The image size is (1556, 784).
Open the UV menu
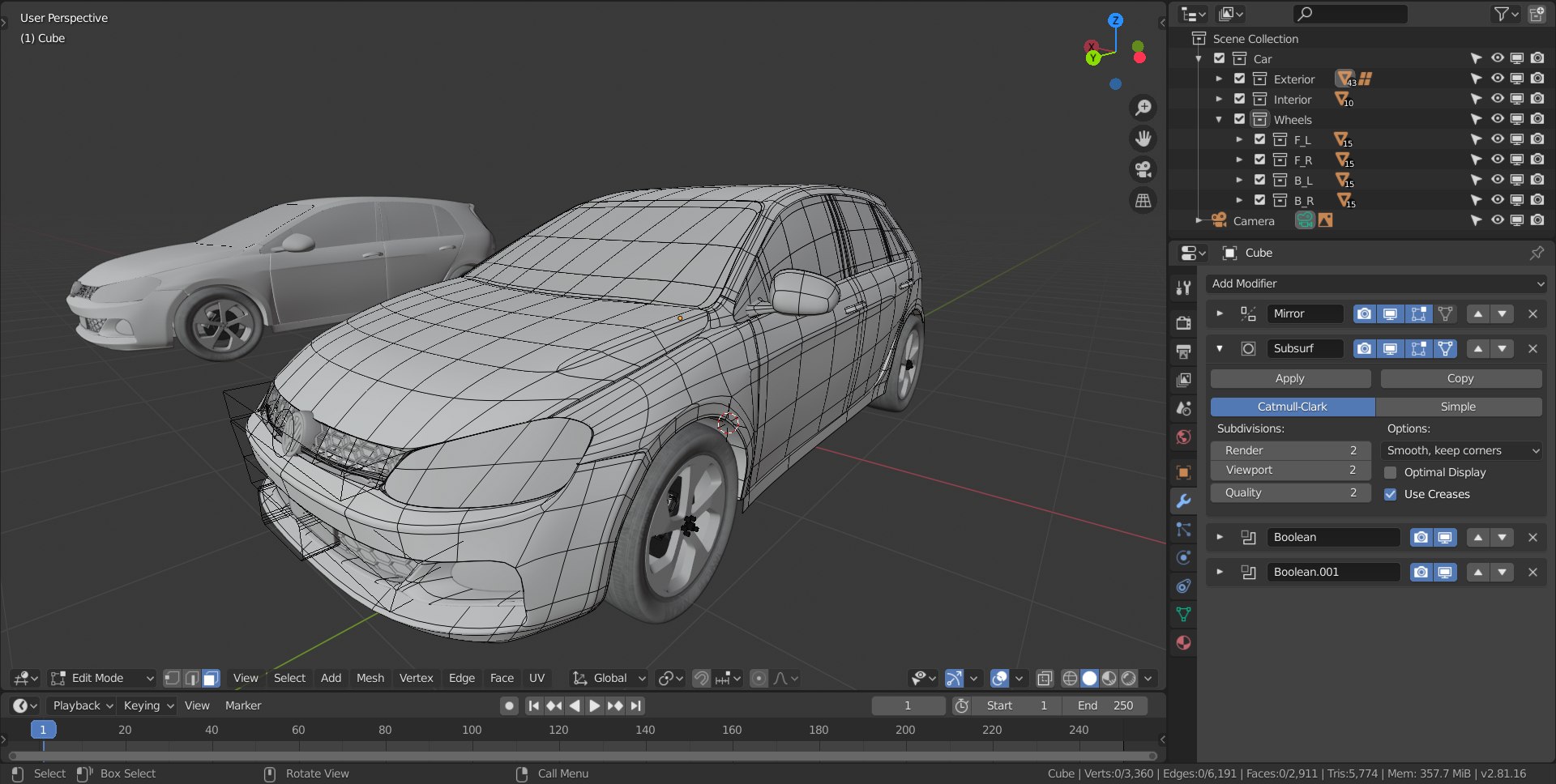pos(536,678)
